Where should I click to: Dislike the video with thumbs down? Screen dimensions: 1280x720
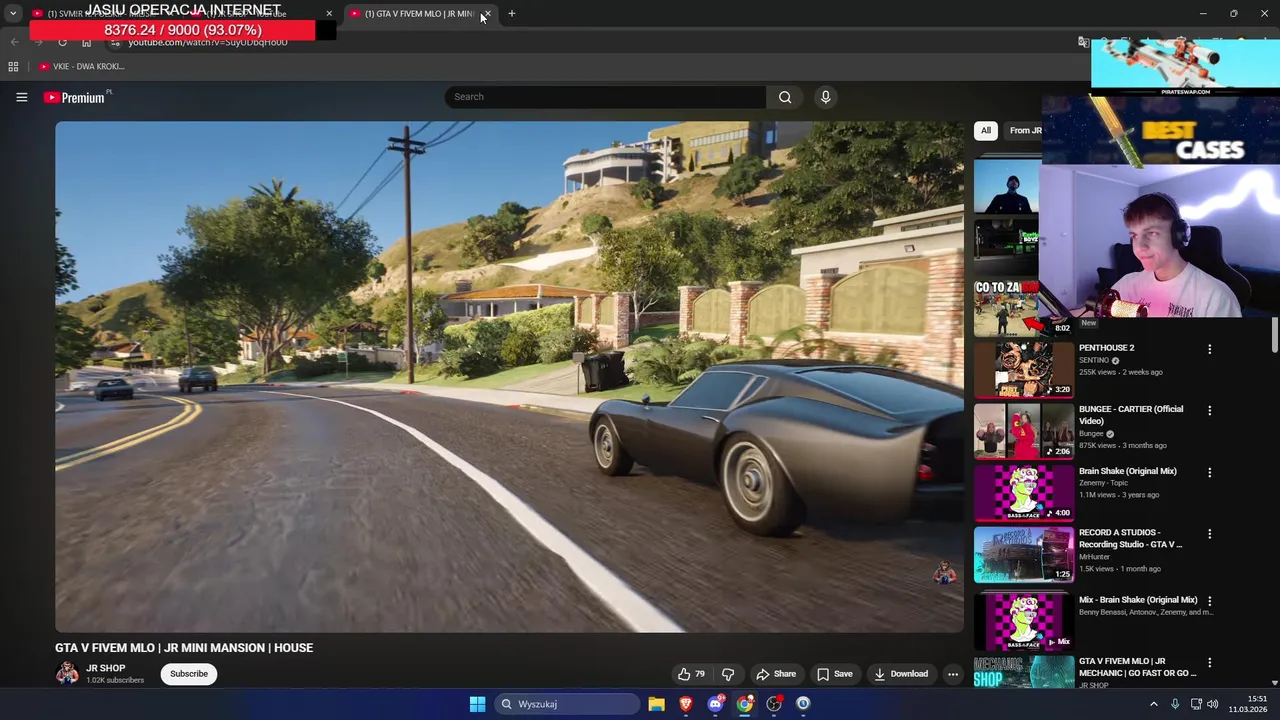click(x=728, y=674)
